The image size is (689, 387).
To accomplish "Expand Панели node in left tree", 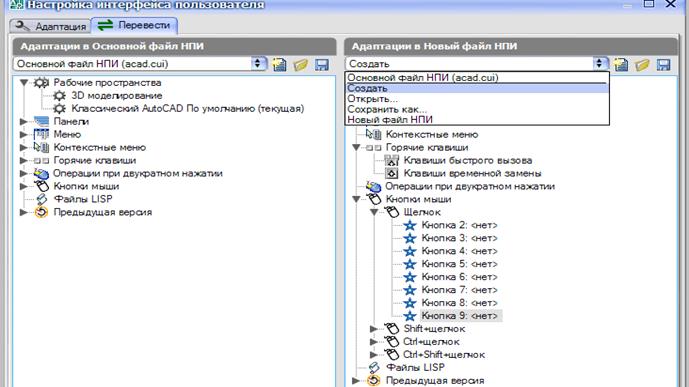I will [24, 121].
